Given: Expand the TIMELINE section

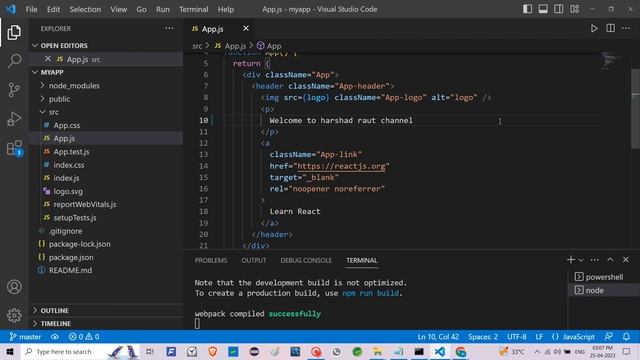Looking at the screenshot, I should [x=106, y=323].
